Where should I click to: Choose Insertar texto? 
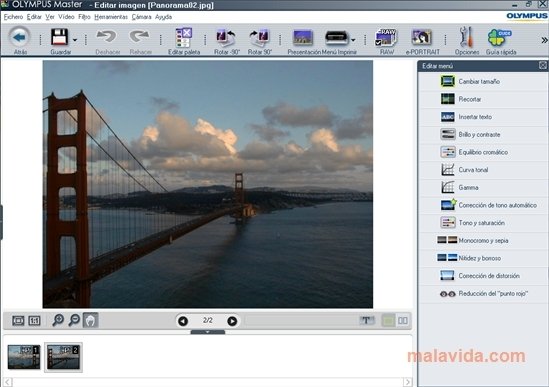click(x=483, y=117)
